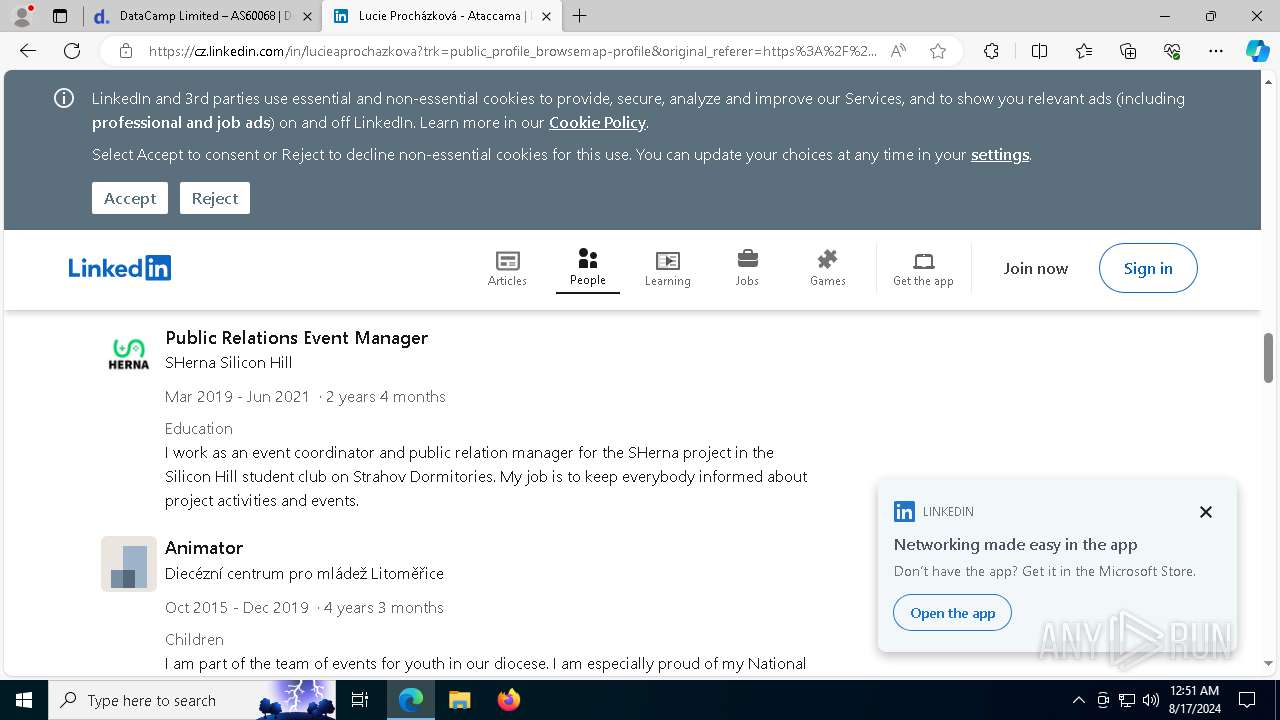
Task: Open the LinkedIn Articles section
Action: point(507,268)
